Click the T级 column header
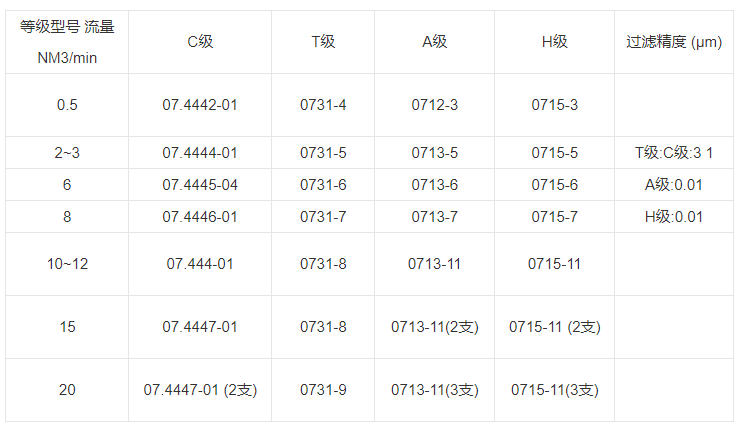 point(323,42)
